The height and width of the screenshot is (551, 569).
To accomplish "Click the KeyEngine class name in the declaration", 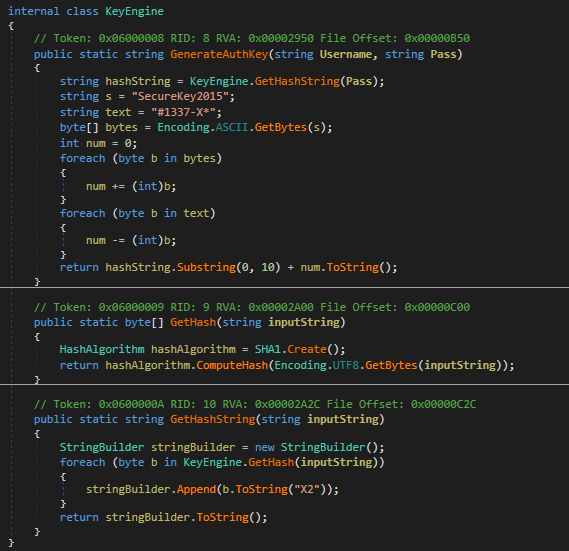I will tap(134, 11).
